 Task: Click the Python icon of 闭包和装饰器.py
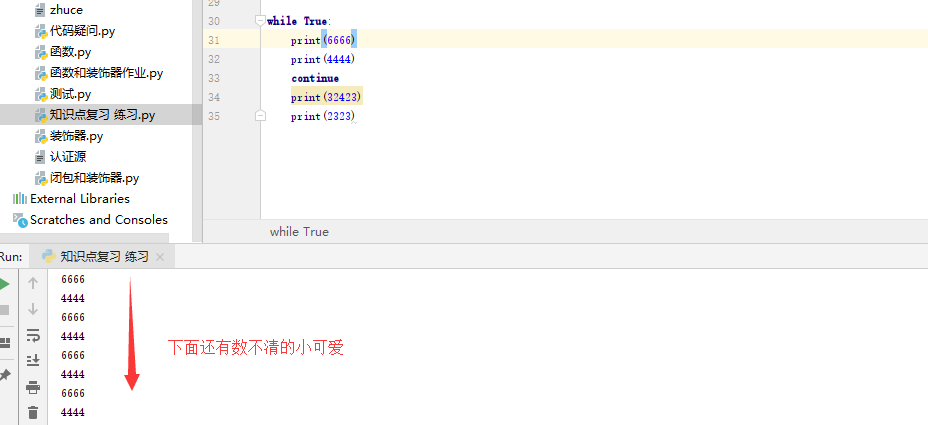pos(41,178)
